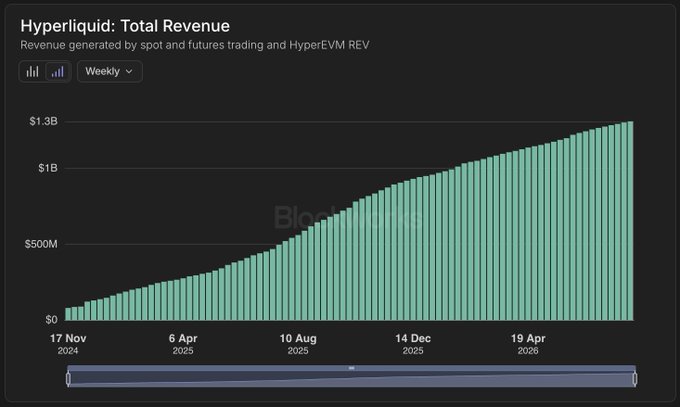Click the left handle of the range slider
The image size is (680, 407).
69,379
